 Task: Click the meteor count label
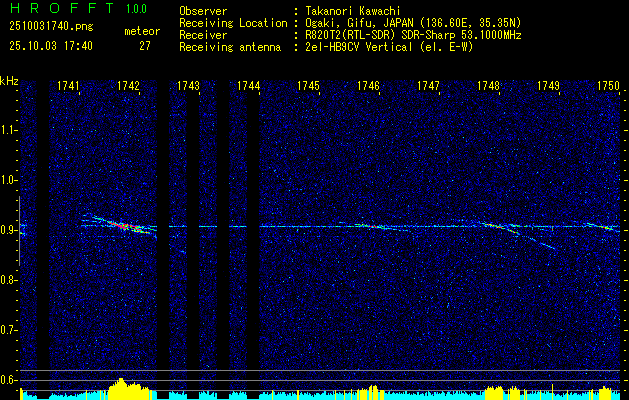point(142,31)
